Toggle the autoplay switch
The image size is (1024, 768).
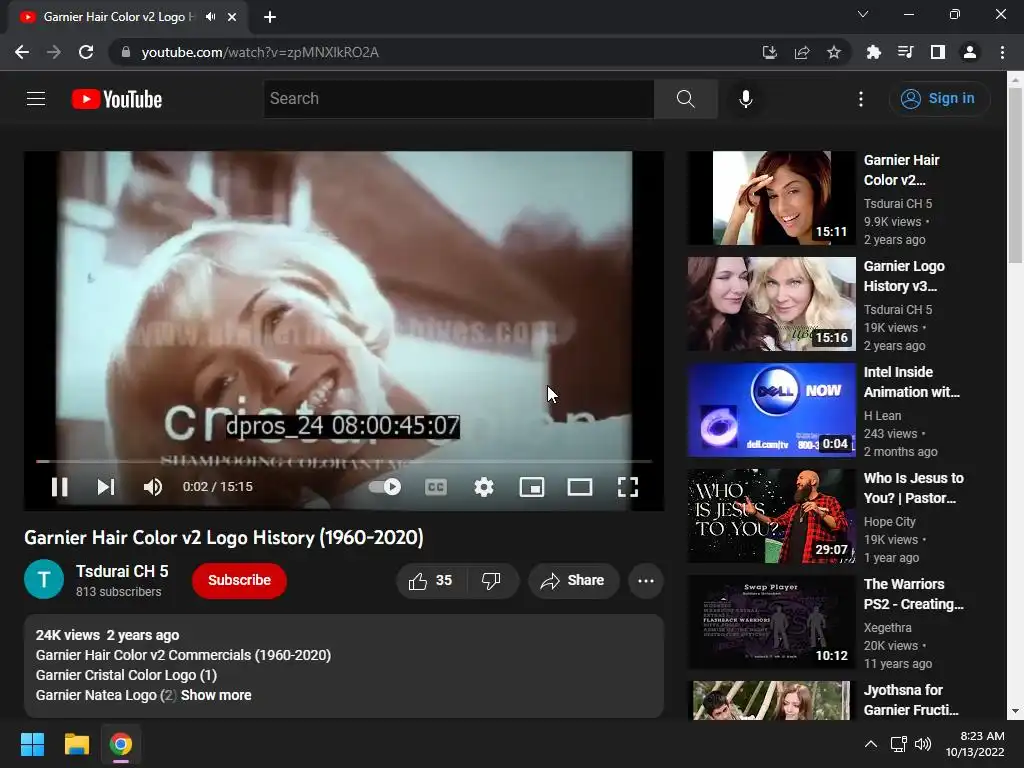click(x=385, y=487)
